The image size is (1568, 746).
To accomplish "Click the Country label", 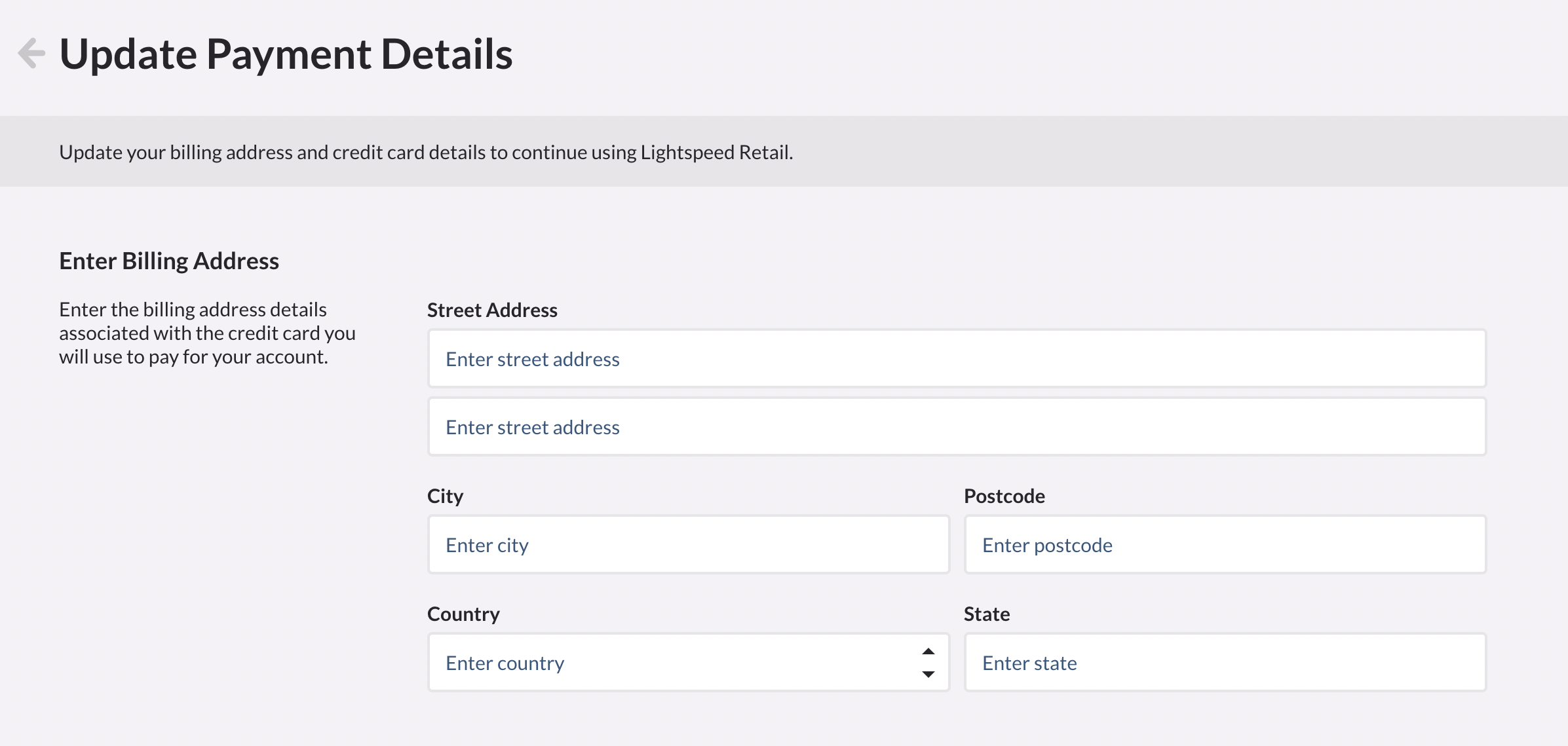I will pos(463,614).
